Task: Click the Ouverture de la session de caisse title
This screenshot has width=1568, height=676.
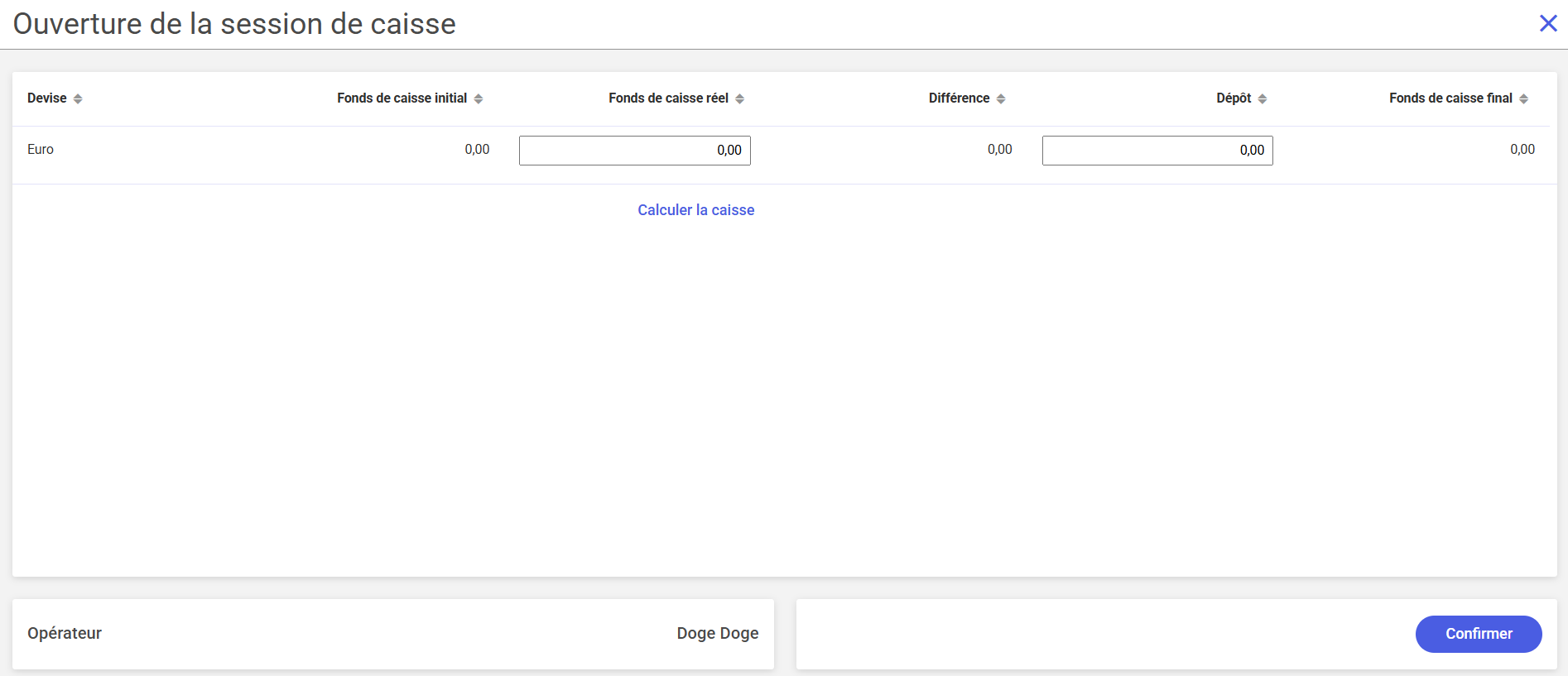Action: [234, 24]
